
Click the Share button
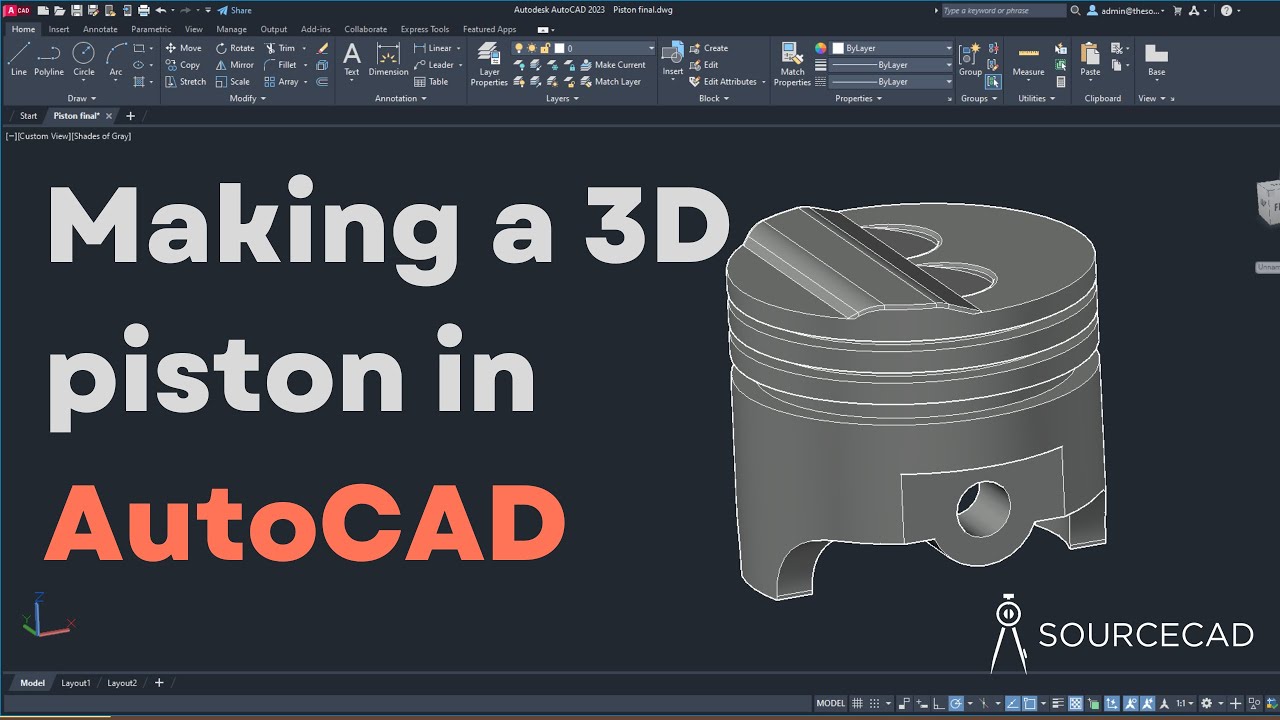click(x=235, y=10)
